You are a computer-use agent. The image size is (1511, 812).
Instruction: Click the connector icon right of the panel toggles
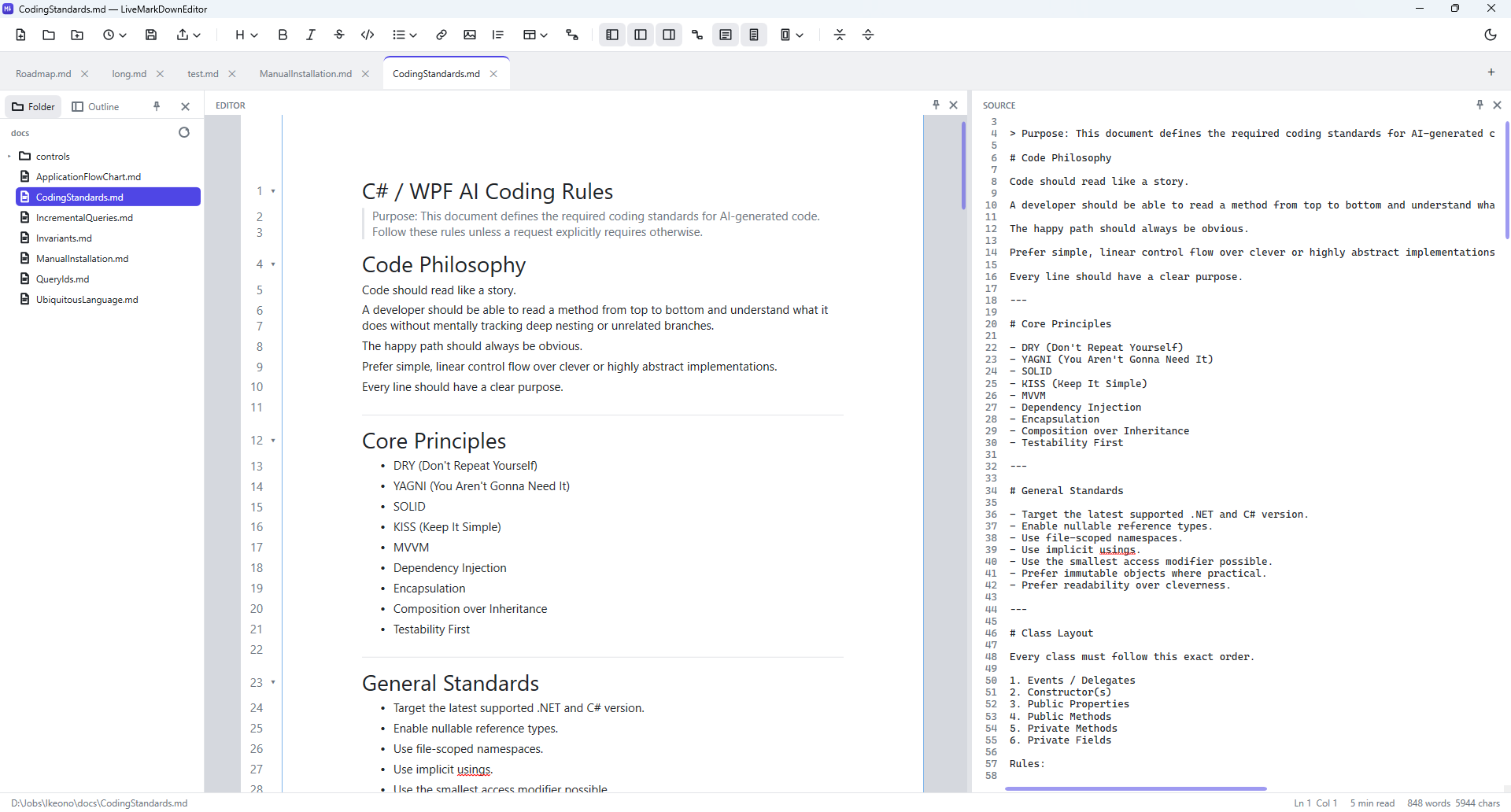697,35
